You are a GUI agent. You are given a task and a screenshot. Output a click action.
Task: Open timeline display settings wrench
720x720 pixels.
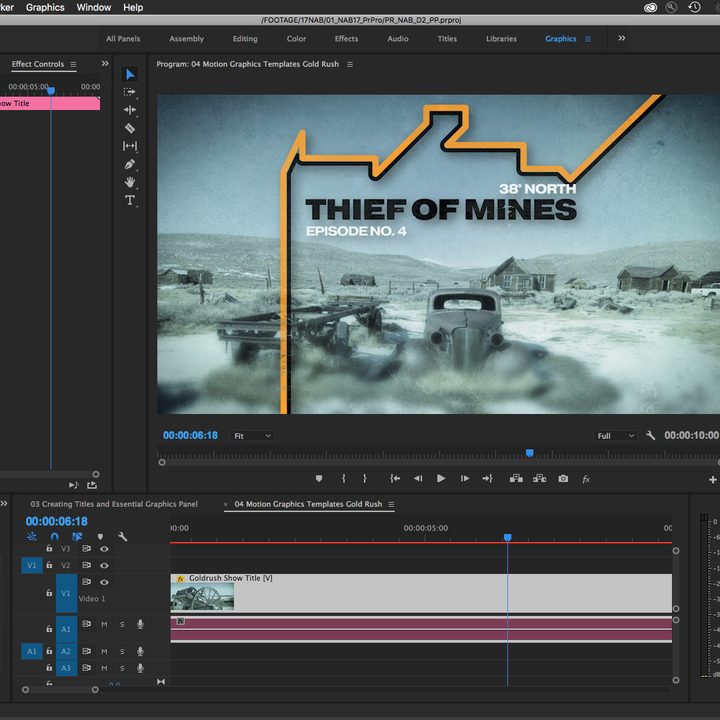pos(122,536)
